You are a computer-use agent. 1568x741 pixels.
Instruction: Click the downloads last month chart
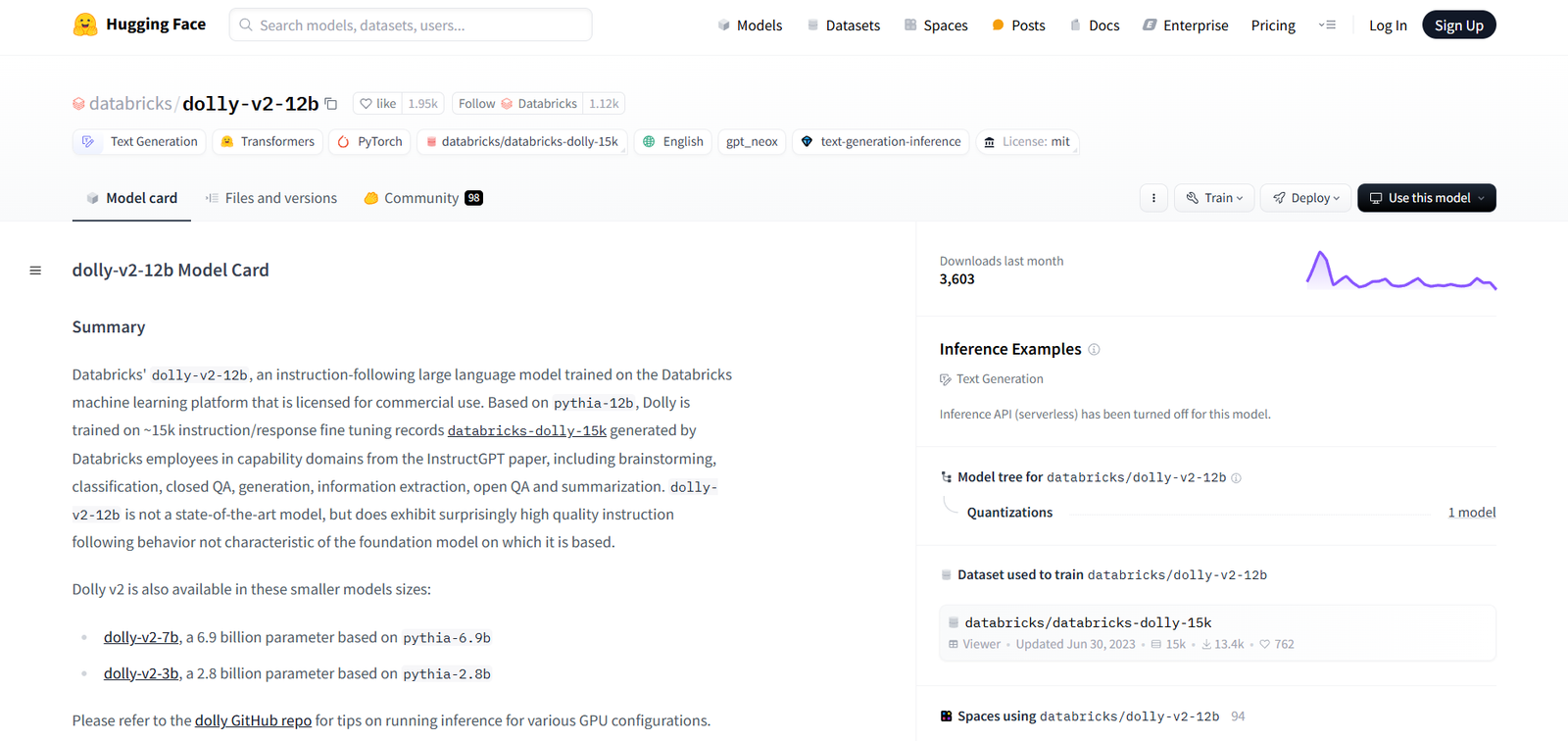pos(1400,272)
